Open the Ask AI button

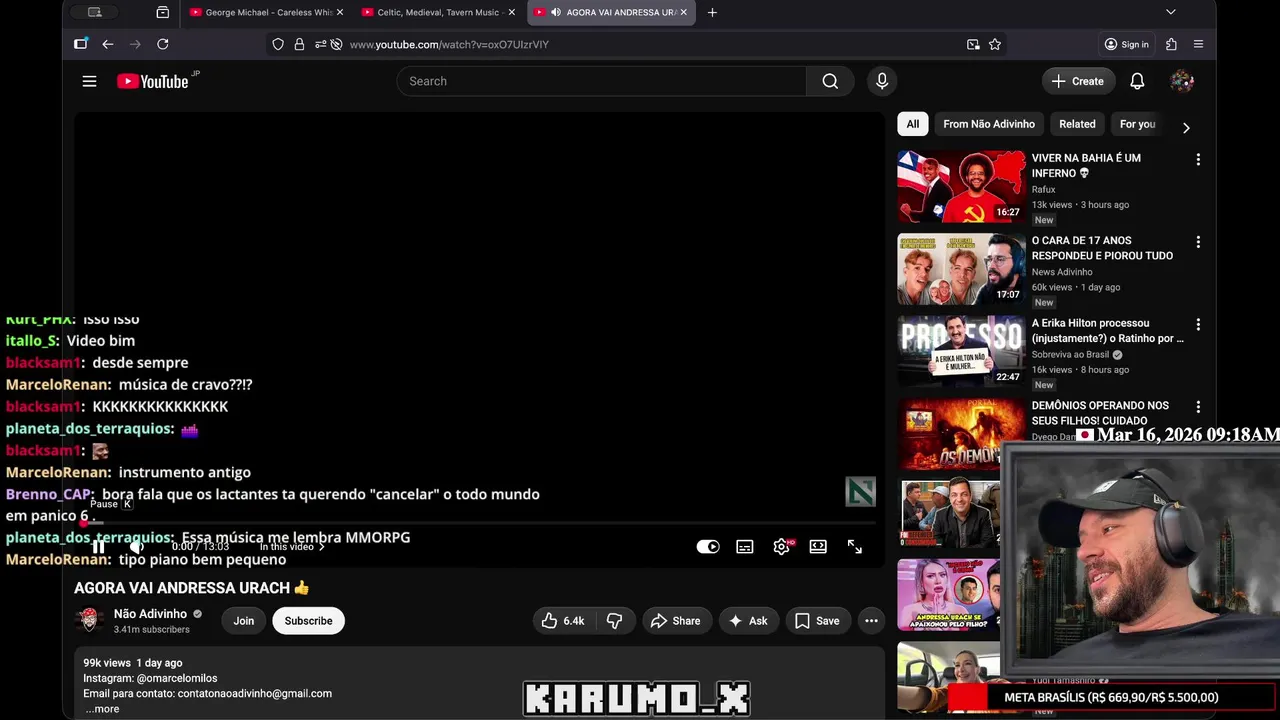point(748,621)
